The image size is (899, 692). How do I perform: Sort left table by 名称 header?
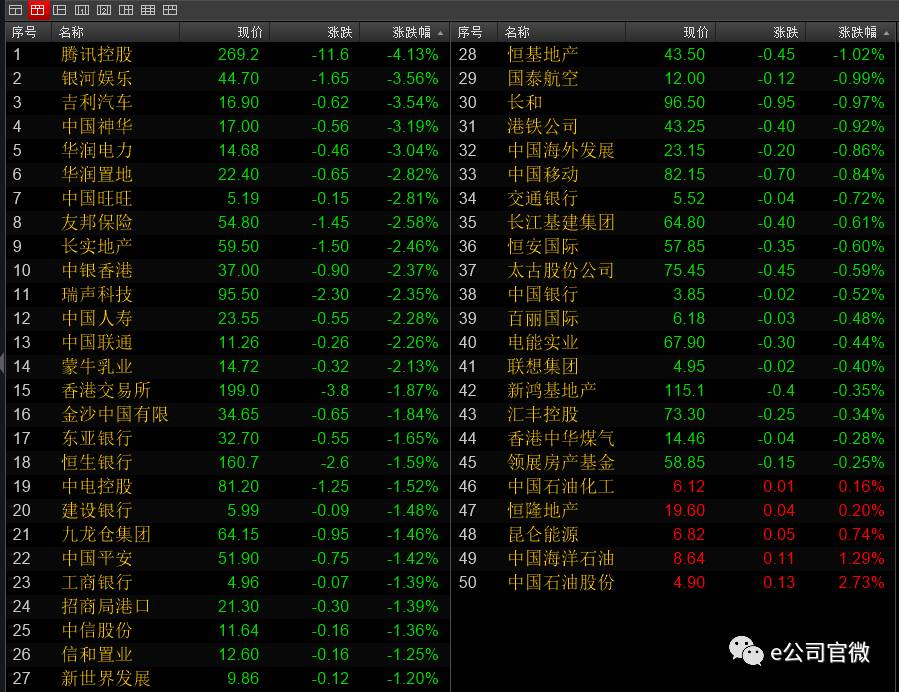pos(71,33)
